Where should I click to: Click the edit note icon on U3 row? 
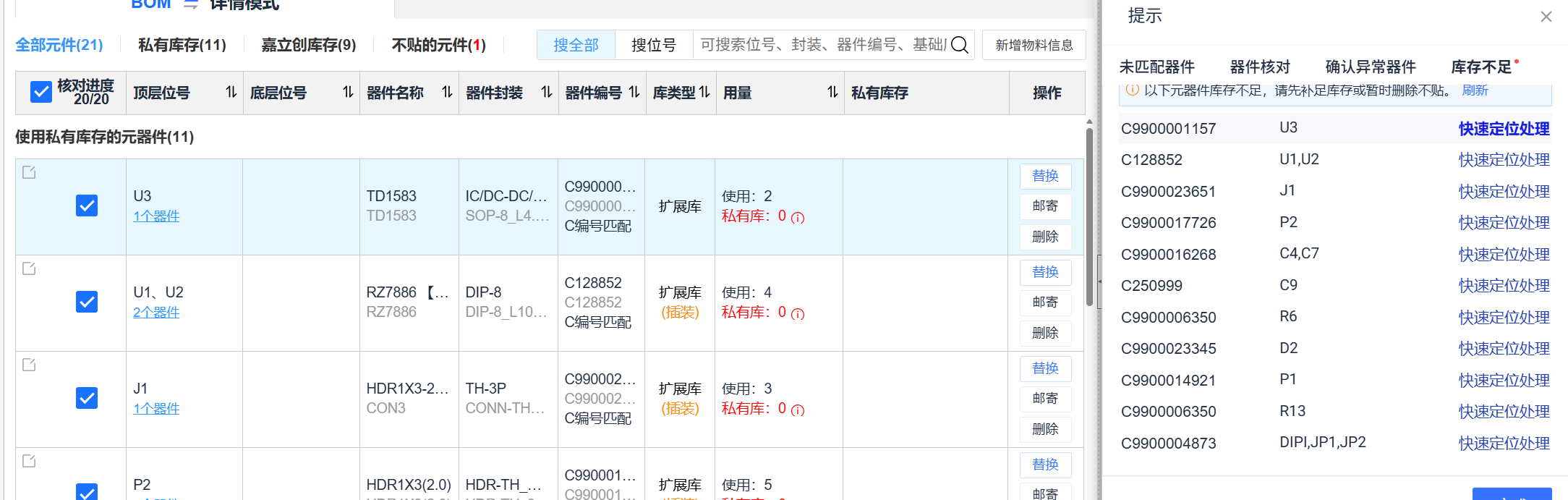[29, 172]
